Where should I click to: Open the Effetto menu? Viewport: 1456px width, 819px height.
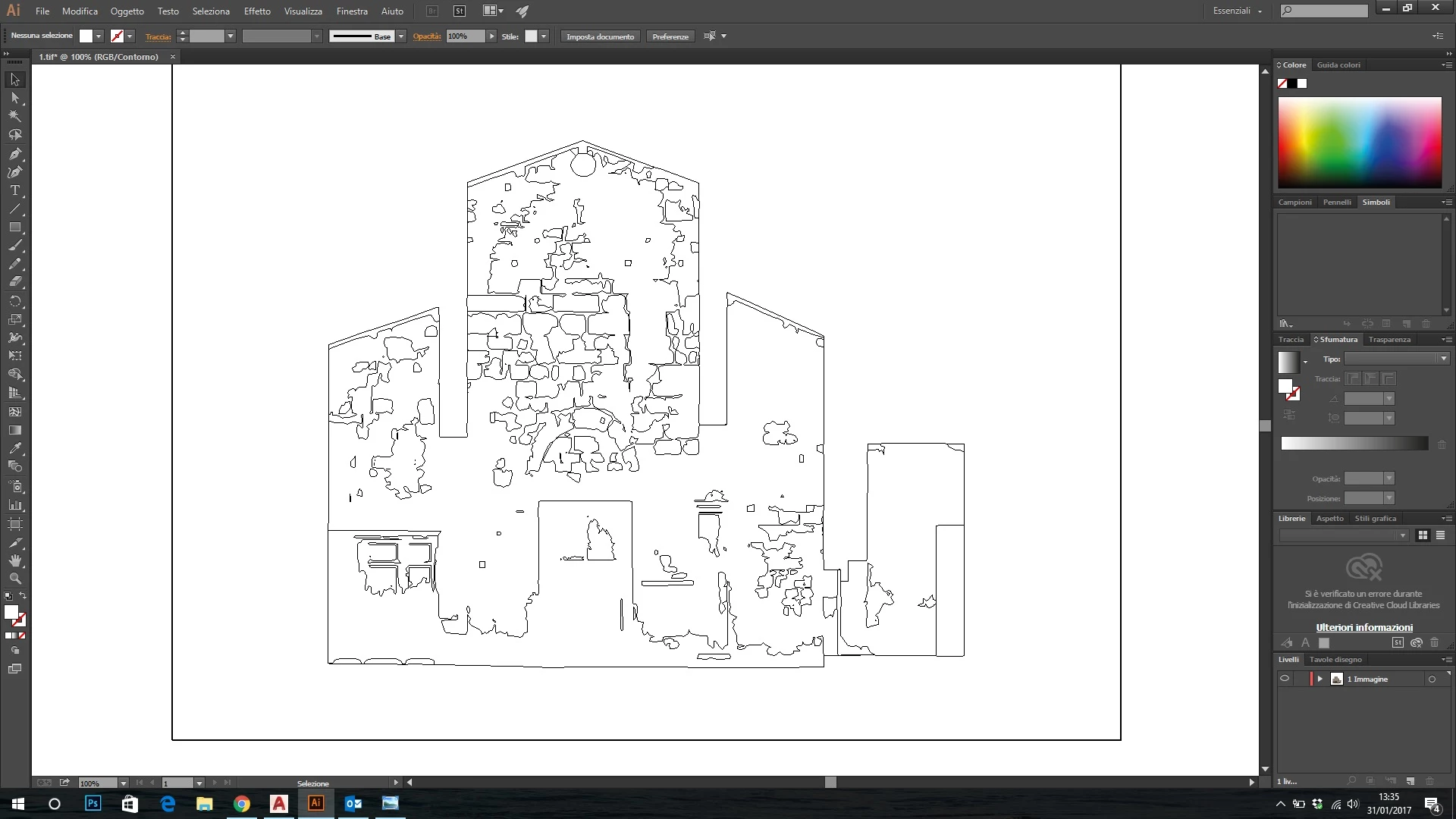point(257,11)
